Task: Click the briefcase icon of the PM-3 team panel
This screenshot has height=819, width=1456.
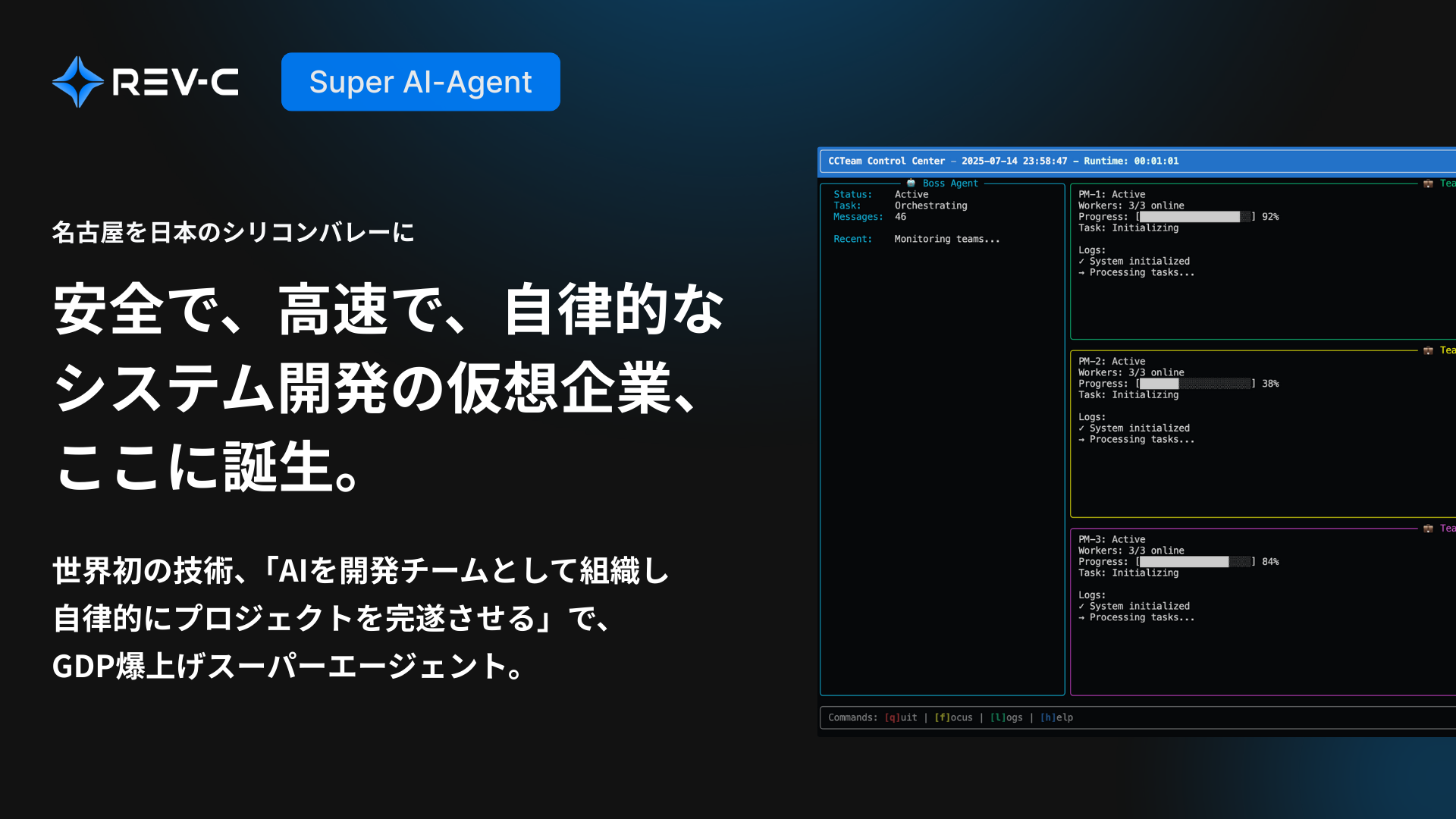Action: (x=1428, y=529)
